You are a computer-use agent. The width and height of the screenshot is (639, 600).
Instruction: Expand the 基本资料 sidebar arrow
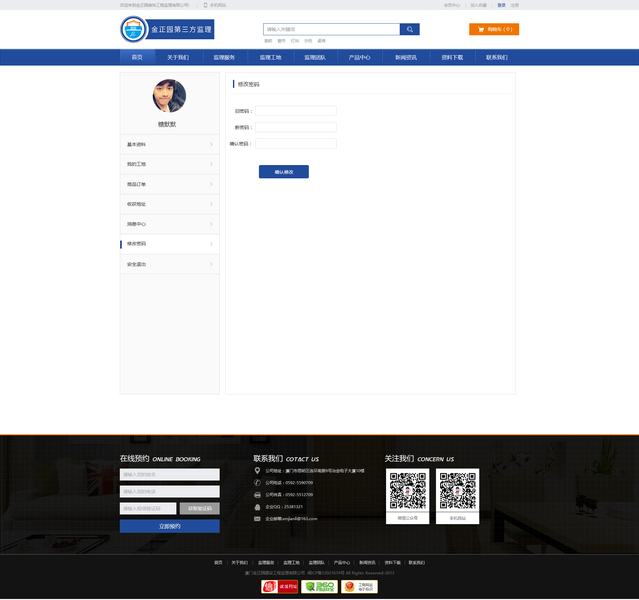(211, 144)
